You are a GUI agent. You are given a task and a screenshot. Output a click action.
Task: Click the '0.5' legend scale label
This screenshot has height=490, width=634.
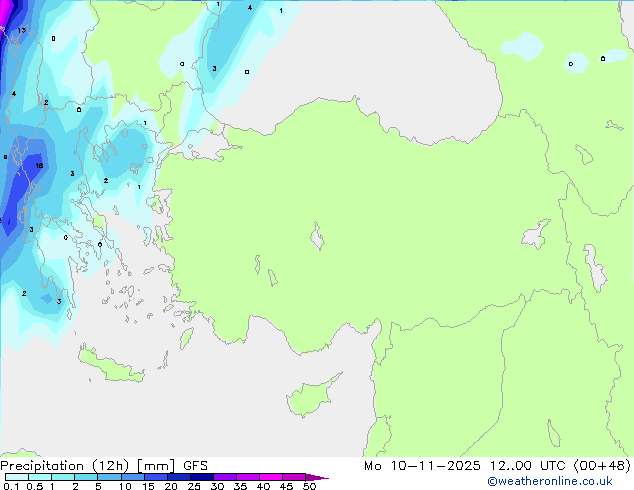(x=34, y=486)
